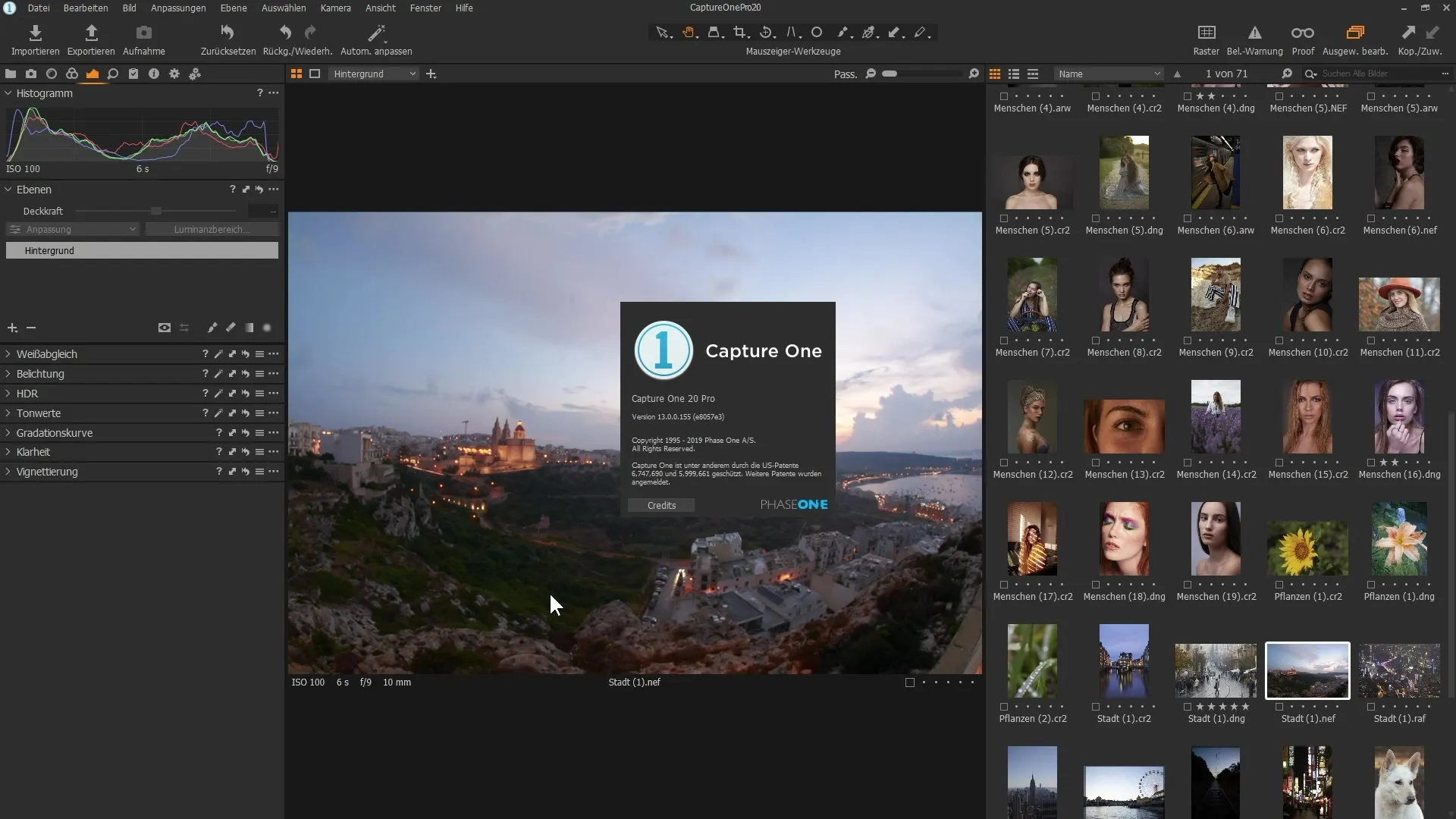
Task: Add a layer with plus button
Action: tap(12, 328)
